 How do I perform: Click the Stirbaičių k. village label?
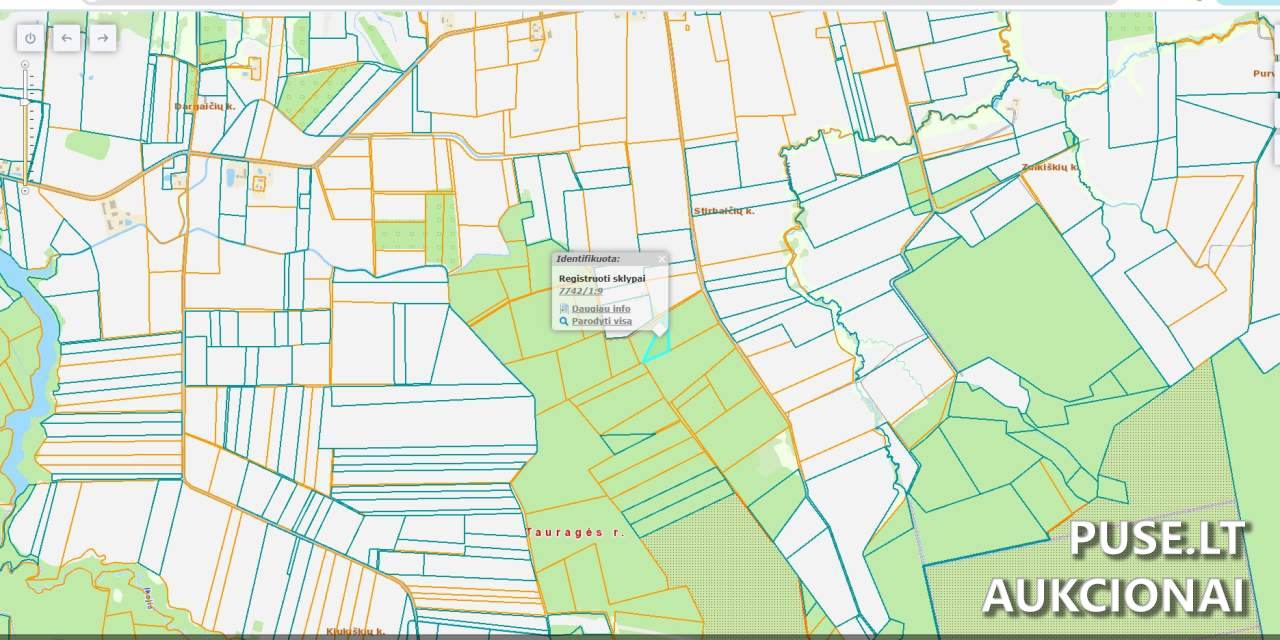click(x=723, y=211)
